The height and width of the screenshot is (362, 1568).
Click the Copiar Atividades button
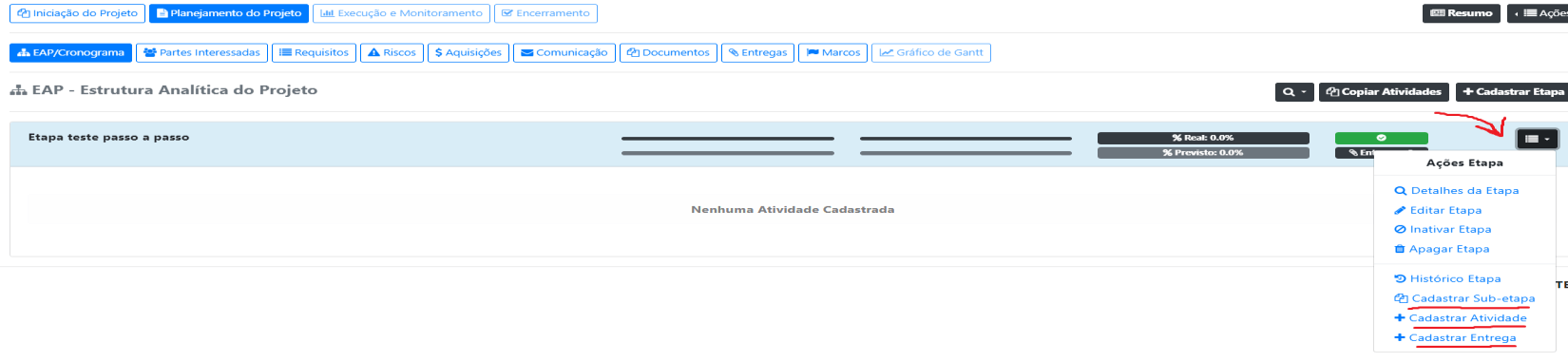pos(1384,92)
